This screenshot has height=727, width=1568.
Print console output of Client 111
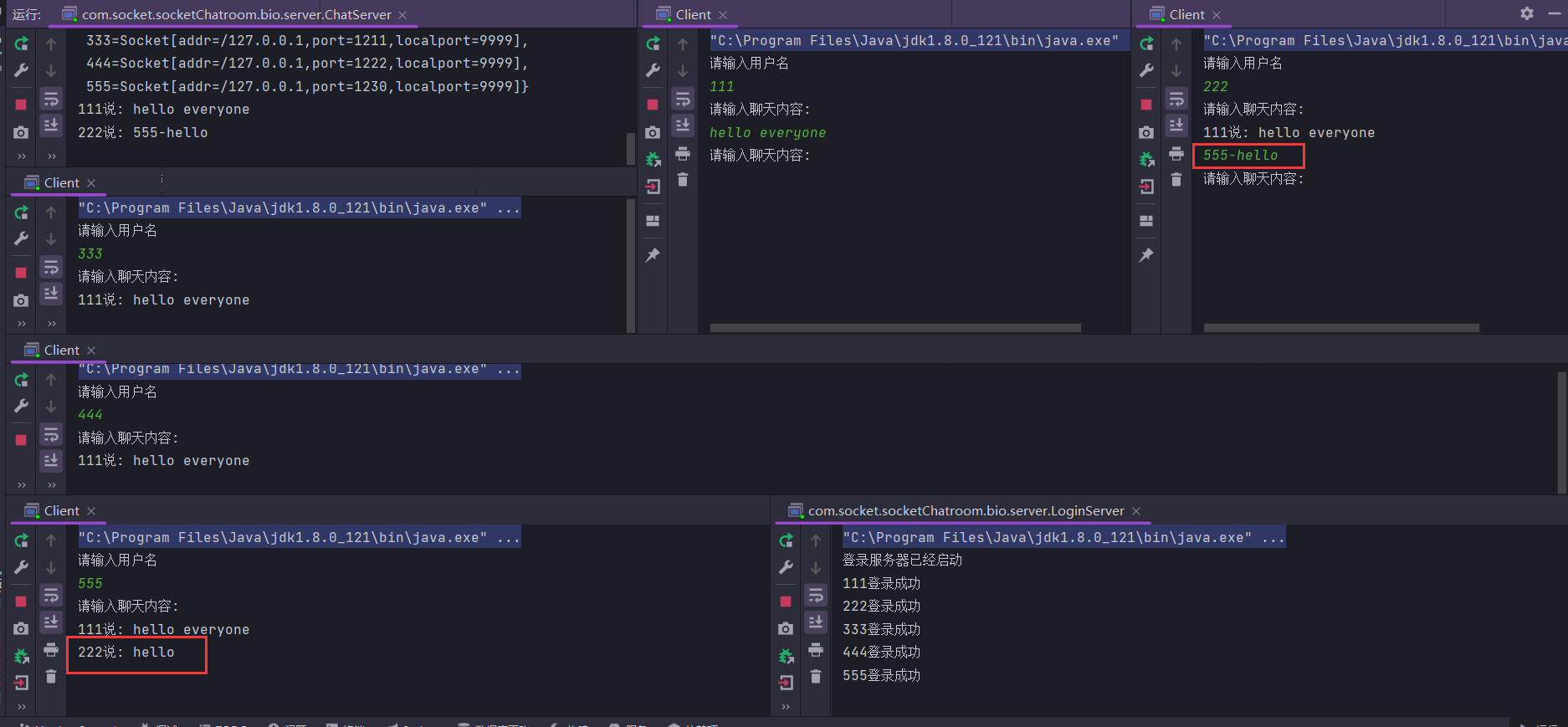tap(683, 154)
